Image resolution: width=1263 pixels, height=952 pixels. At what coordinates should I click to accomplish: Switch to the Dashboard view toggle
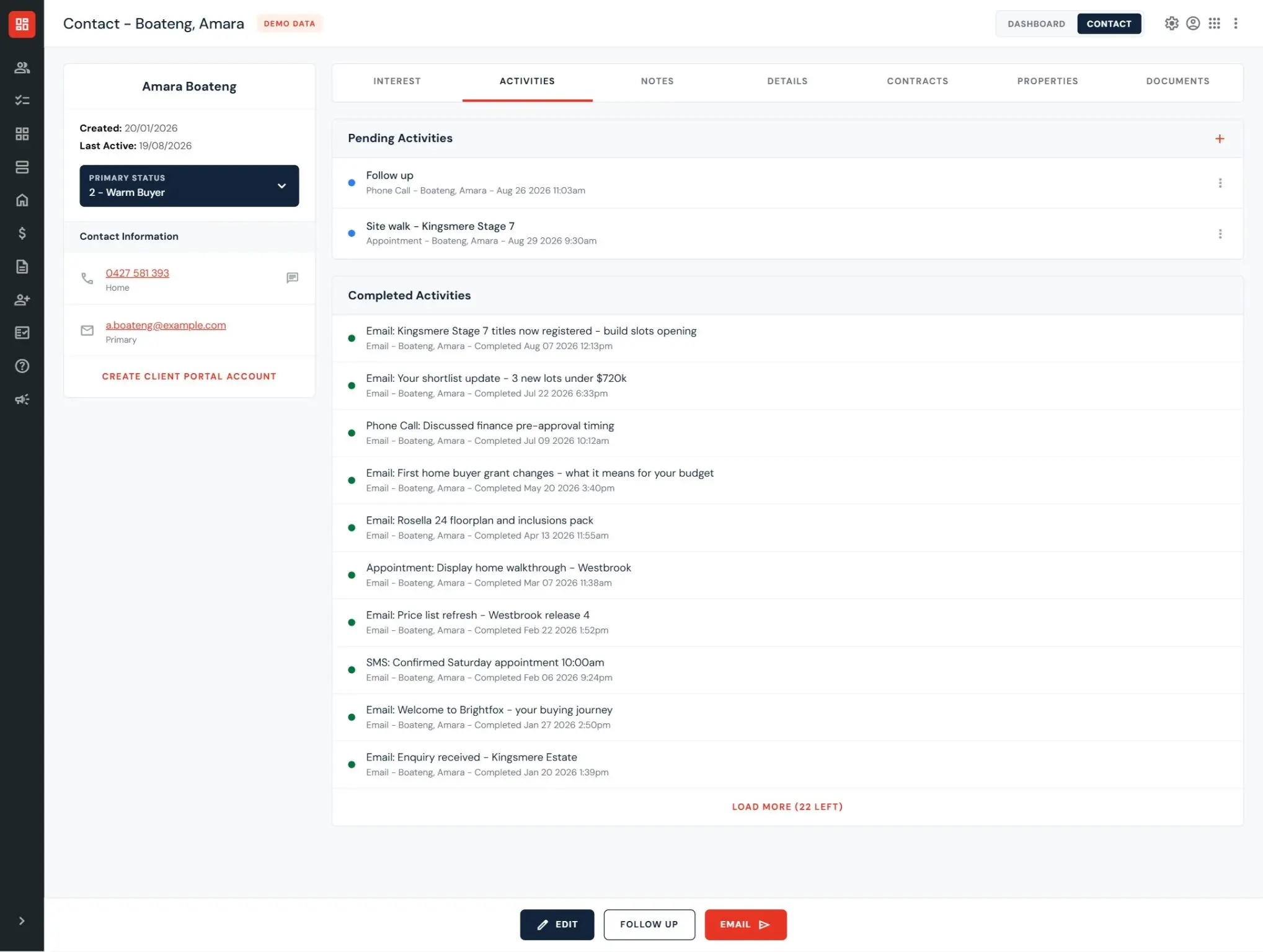1036,24
